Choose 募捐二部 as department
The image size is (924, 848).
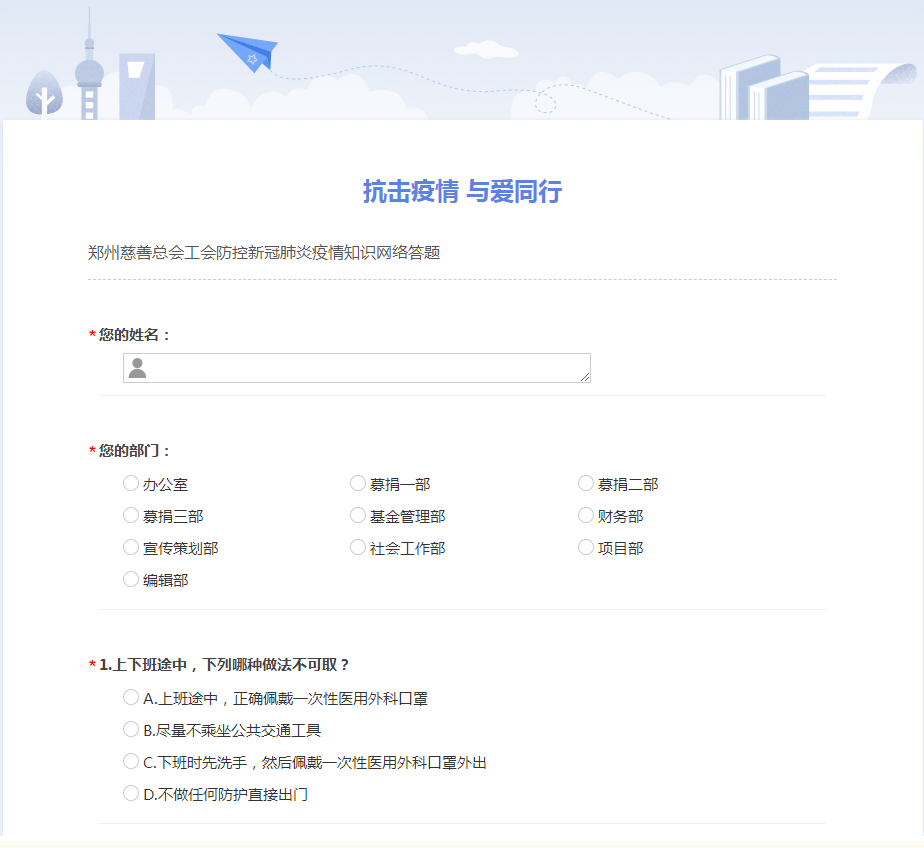pos(586,484)
